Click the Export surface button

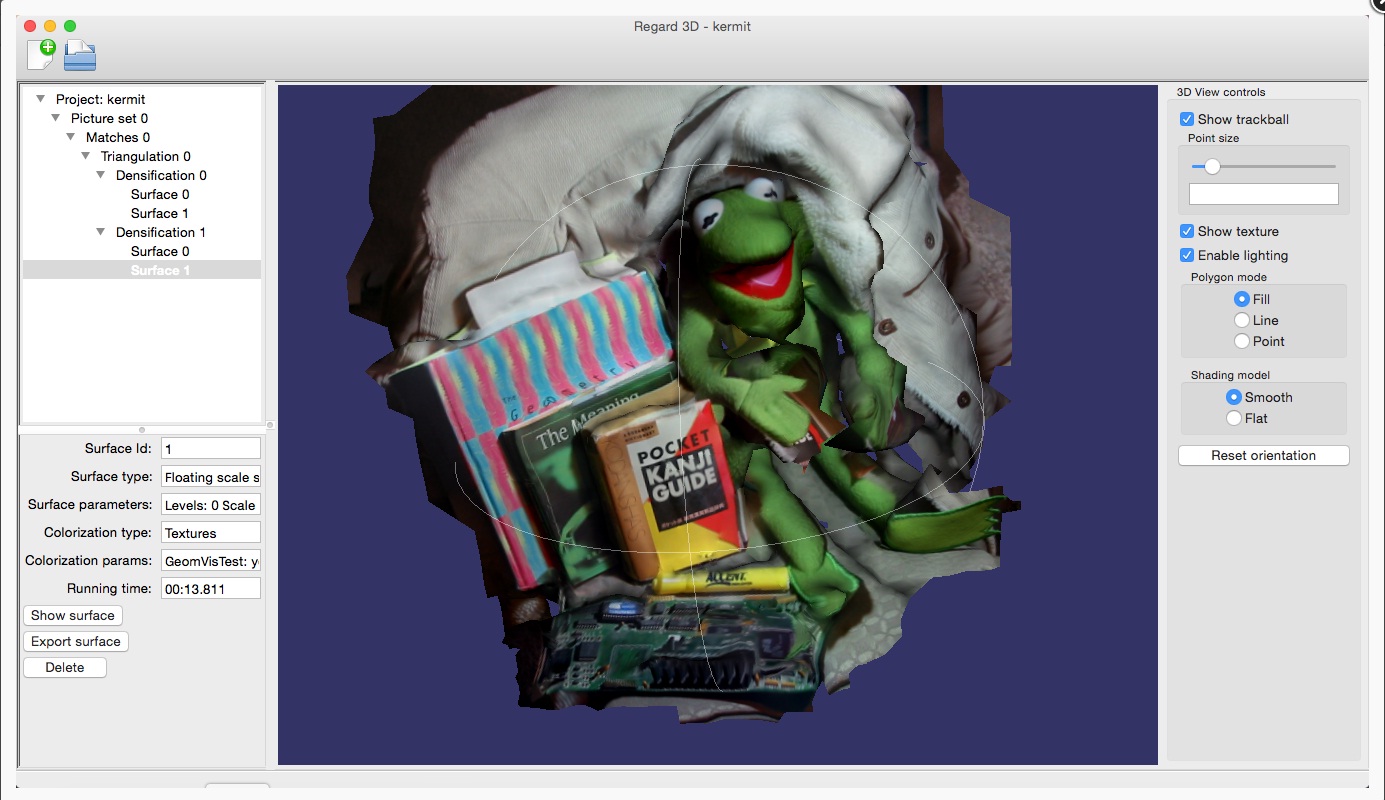(76, 641)
